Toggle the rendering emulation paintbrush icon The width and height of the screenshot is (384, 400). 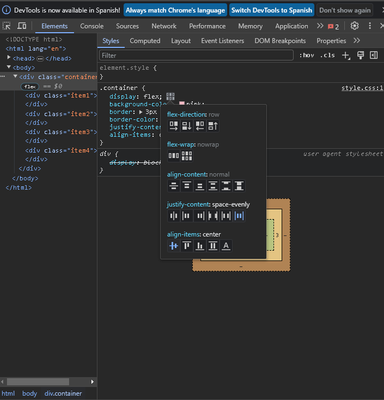pyautogui.click(x=360, y=55)
